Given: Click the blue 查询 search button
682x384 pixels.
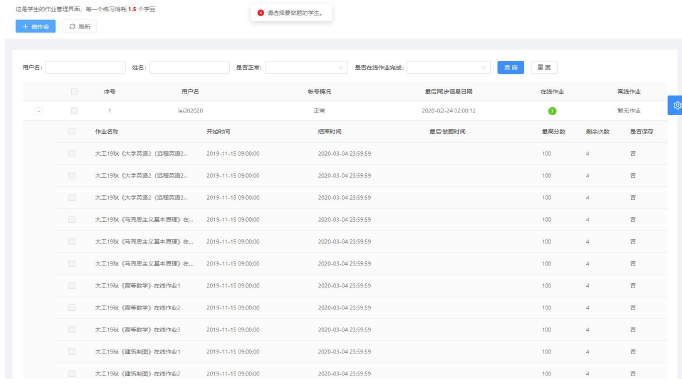Looking at the screenshot, I should coord(511,67).
